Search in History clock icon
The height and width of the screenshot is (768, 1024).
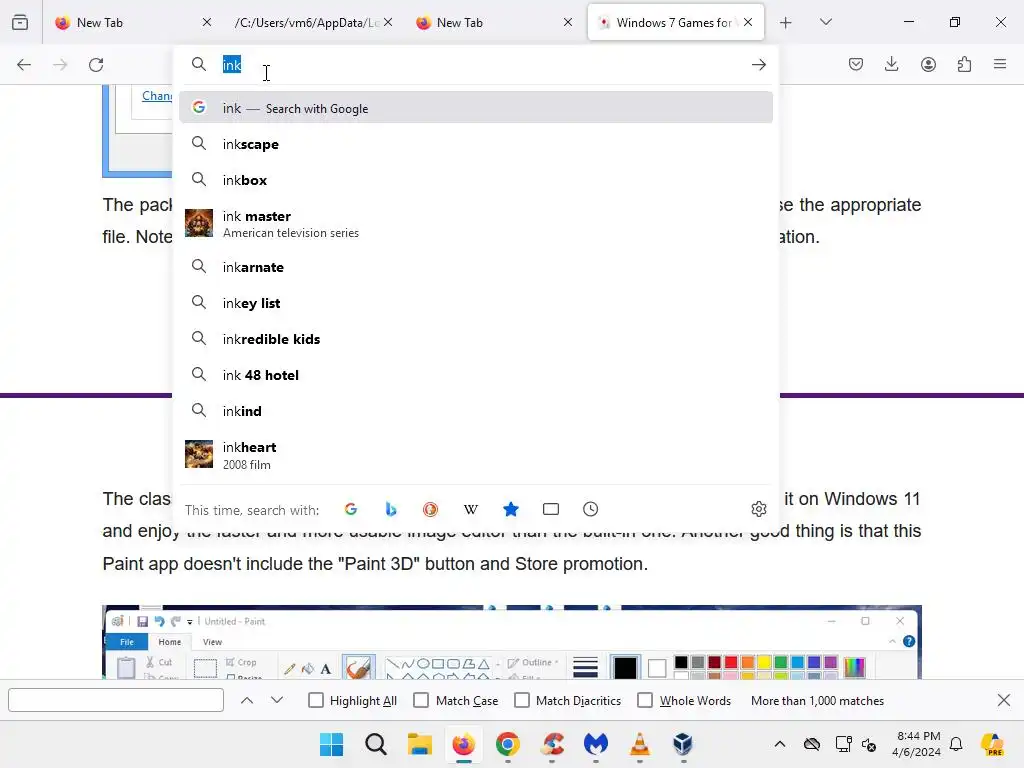(590, 509)
